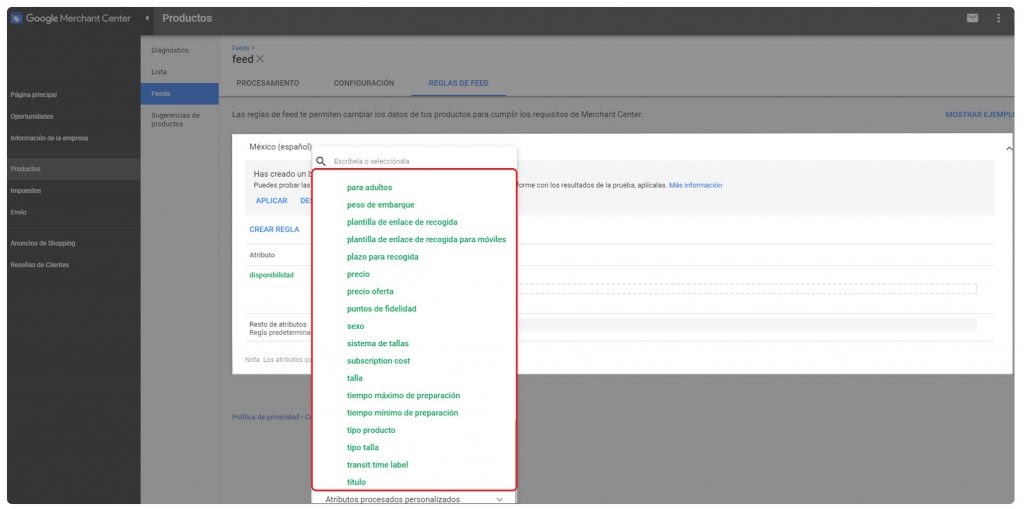Collapse the México (español) panel chevron
This screenshot has height=509, width=1024.
[x=1008, y=149]
